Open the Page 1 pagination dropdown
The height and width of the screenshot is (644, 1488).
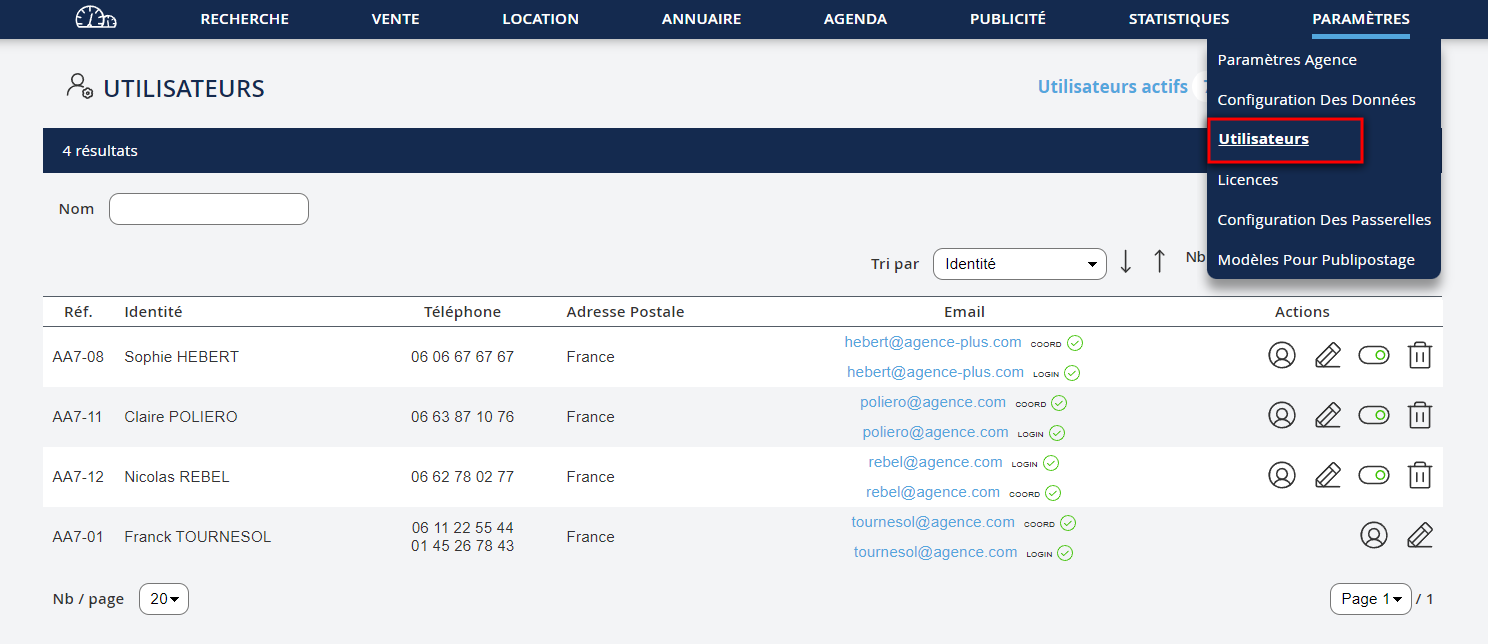tap(1370, 599)
